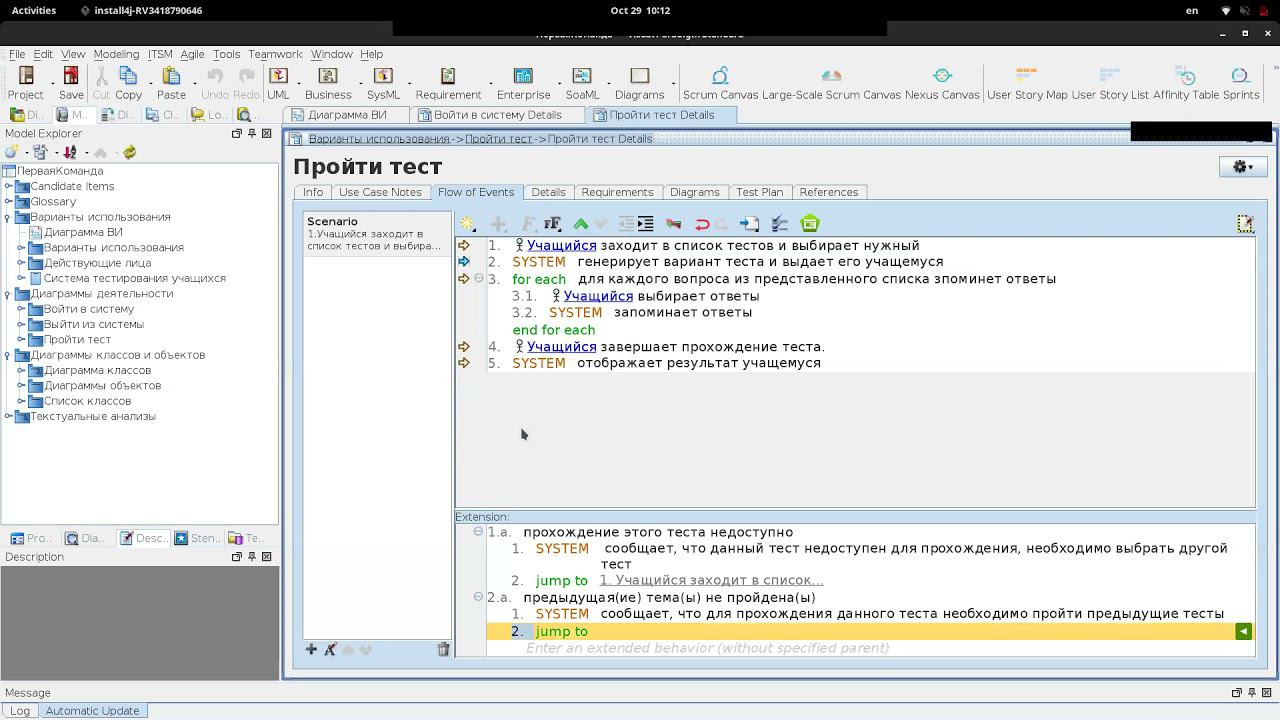Toggle the Automatic Update tab in the Message pane
Screen dimensions: 1280x720
pyautogui.click(x=92, y=710)
